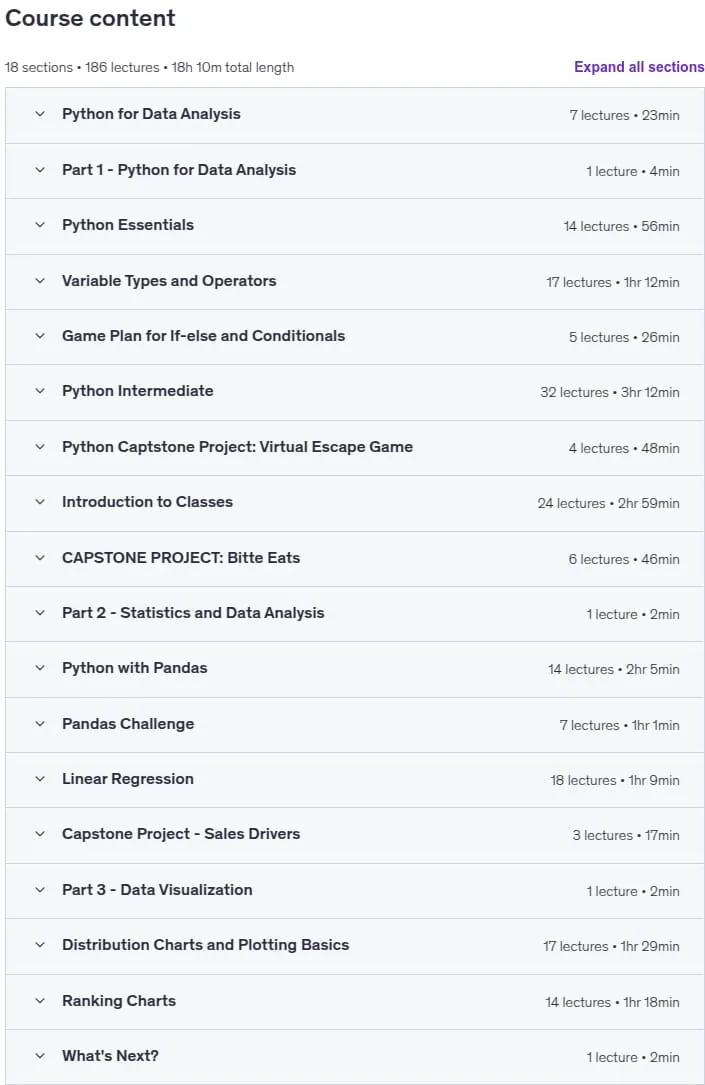This screenshot has height=1085, width=705.
Task: Open Distribution Charts and Plotting Basics
Action: (x=205, y=945)
